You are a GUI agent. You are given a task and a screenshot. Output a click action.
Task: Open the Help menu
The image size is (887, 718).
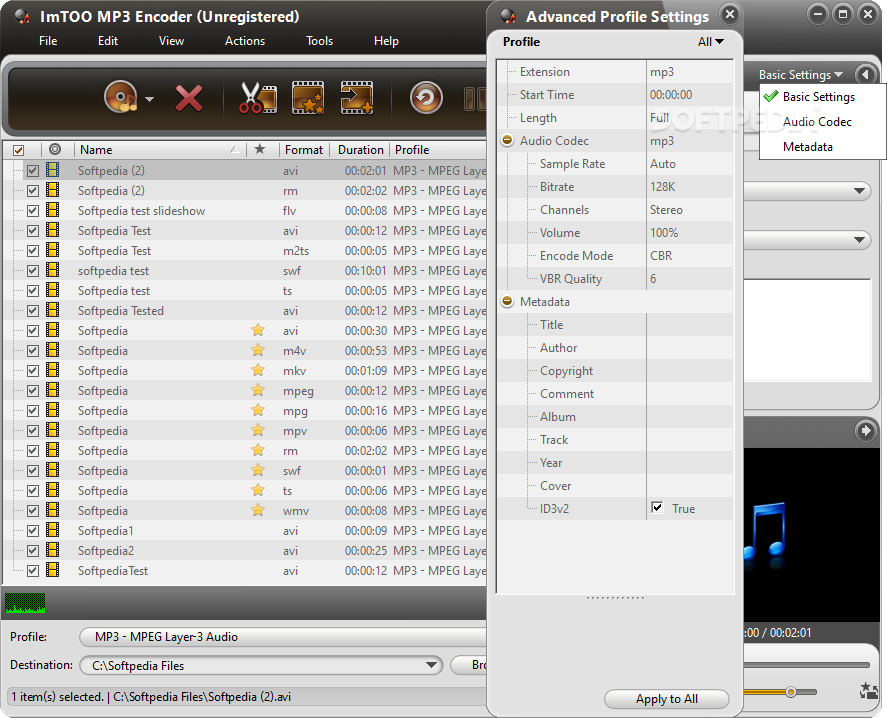(386, 41)
